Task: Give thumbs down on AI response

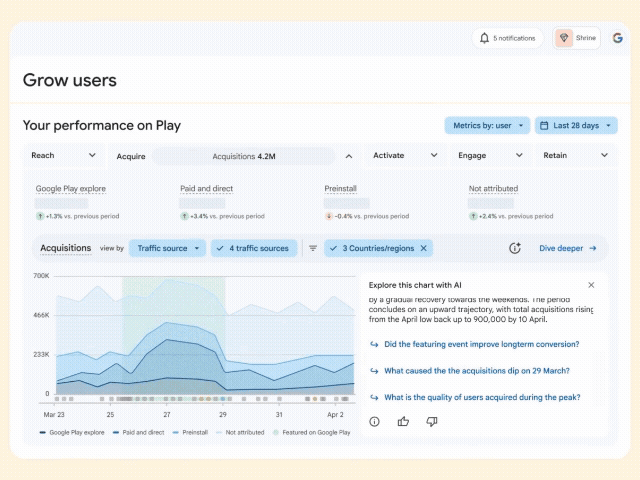Action: click(432, 421)
